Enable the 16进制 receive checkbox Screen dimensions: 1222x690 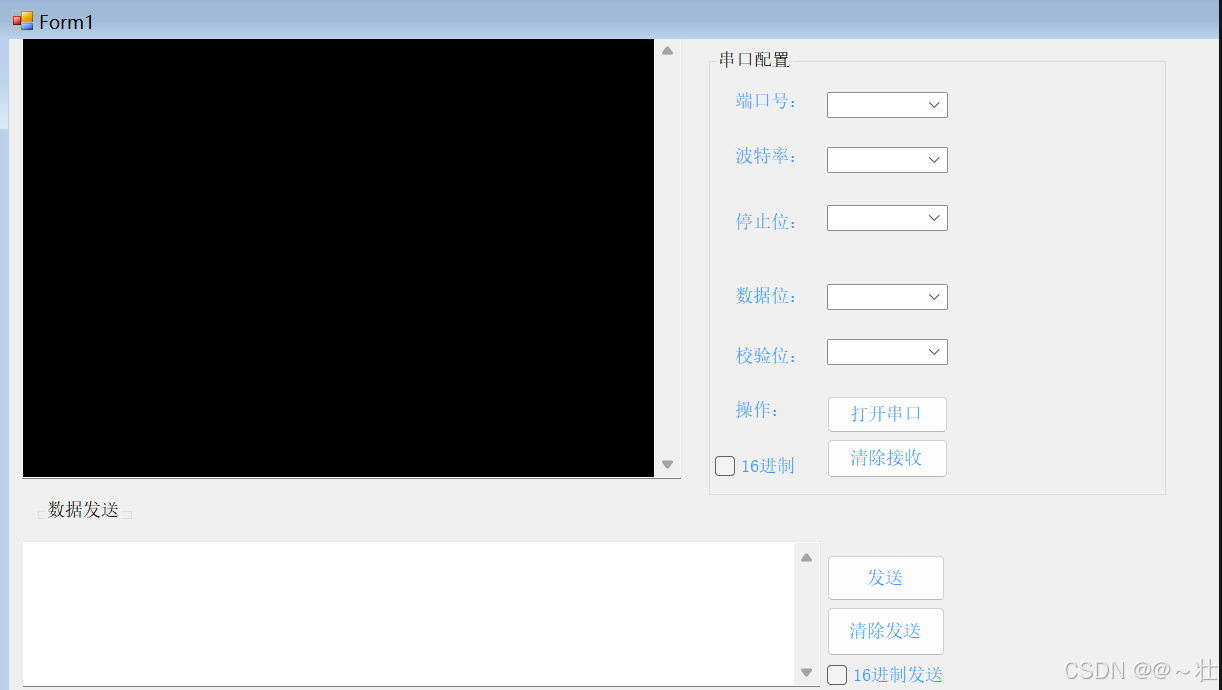pyautogui.click(x=725, y=466)
